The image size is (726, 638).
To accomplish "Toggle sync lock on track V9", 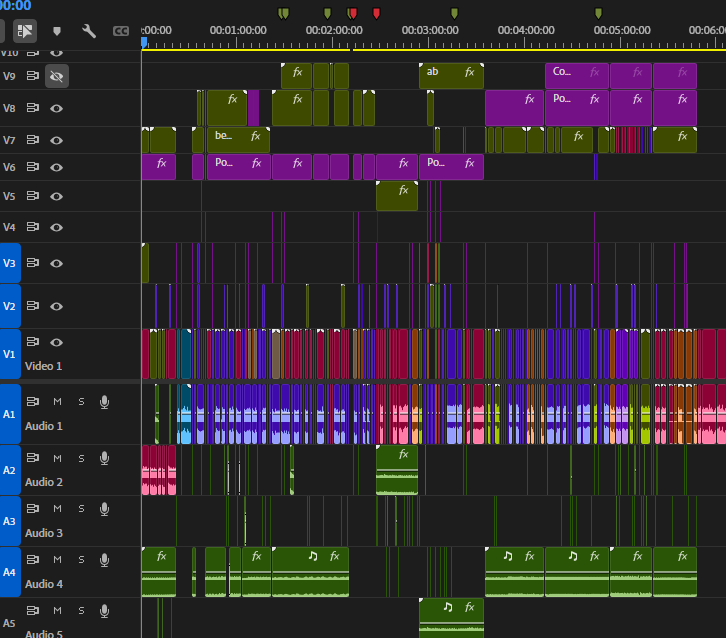I will coord(32,76).
